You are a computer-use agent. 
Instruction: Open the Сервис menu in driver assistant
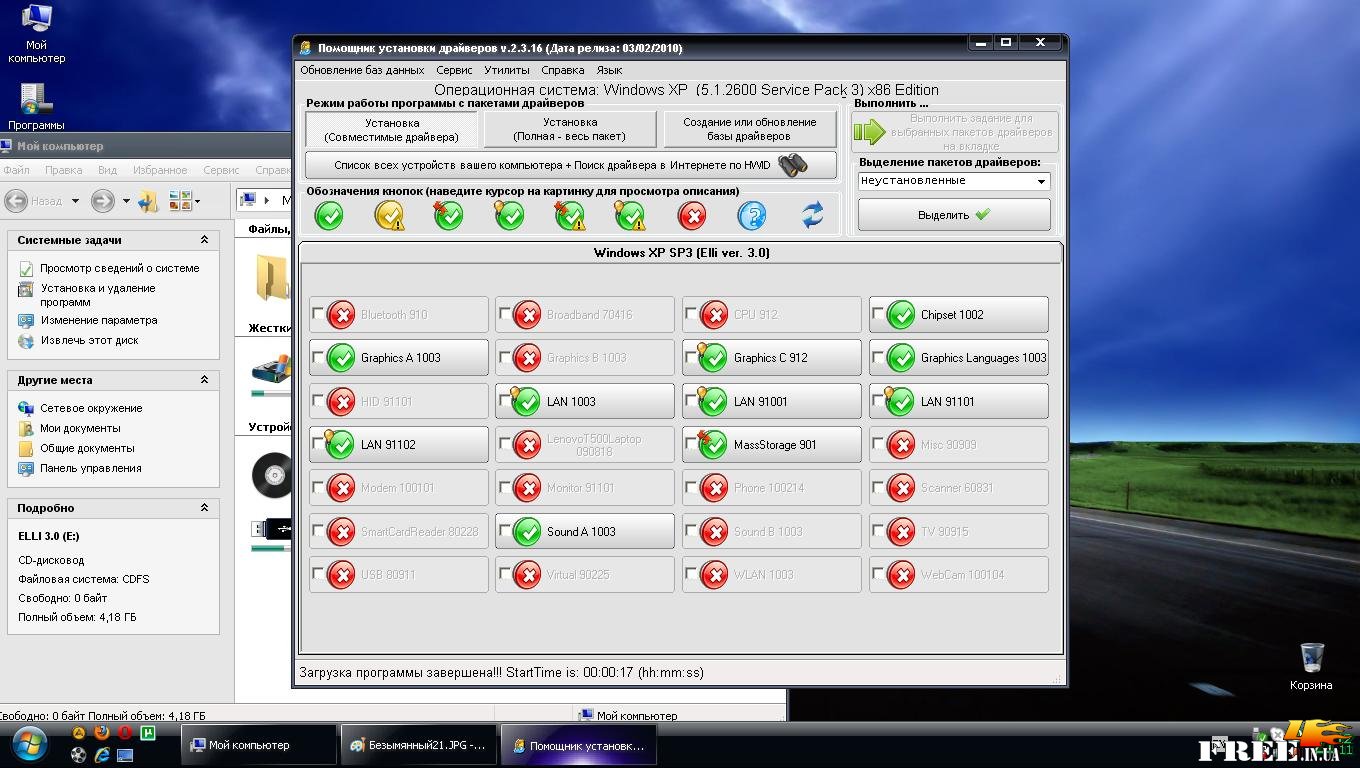tap(454, 70)
